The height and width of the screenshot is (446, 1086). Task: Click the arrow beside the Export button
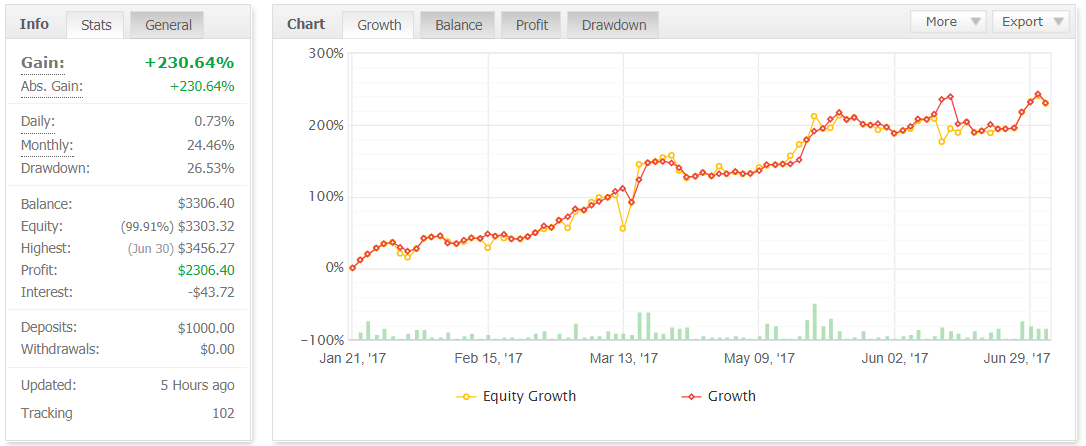1058,22
